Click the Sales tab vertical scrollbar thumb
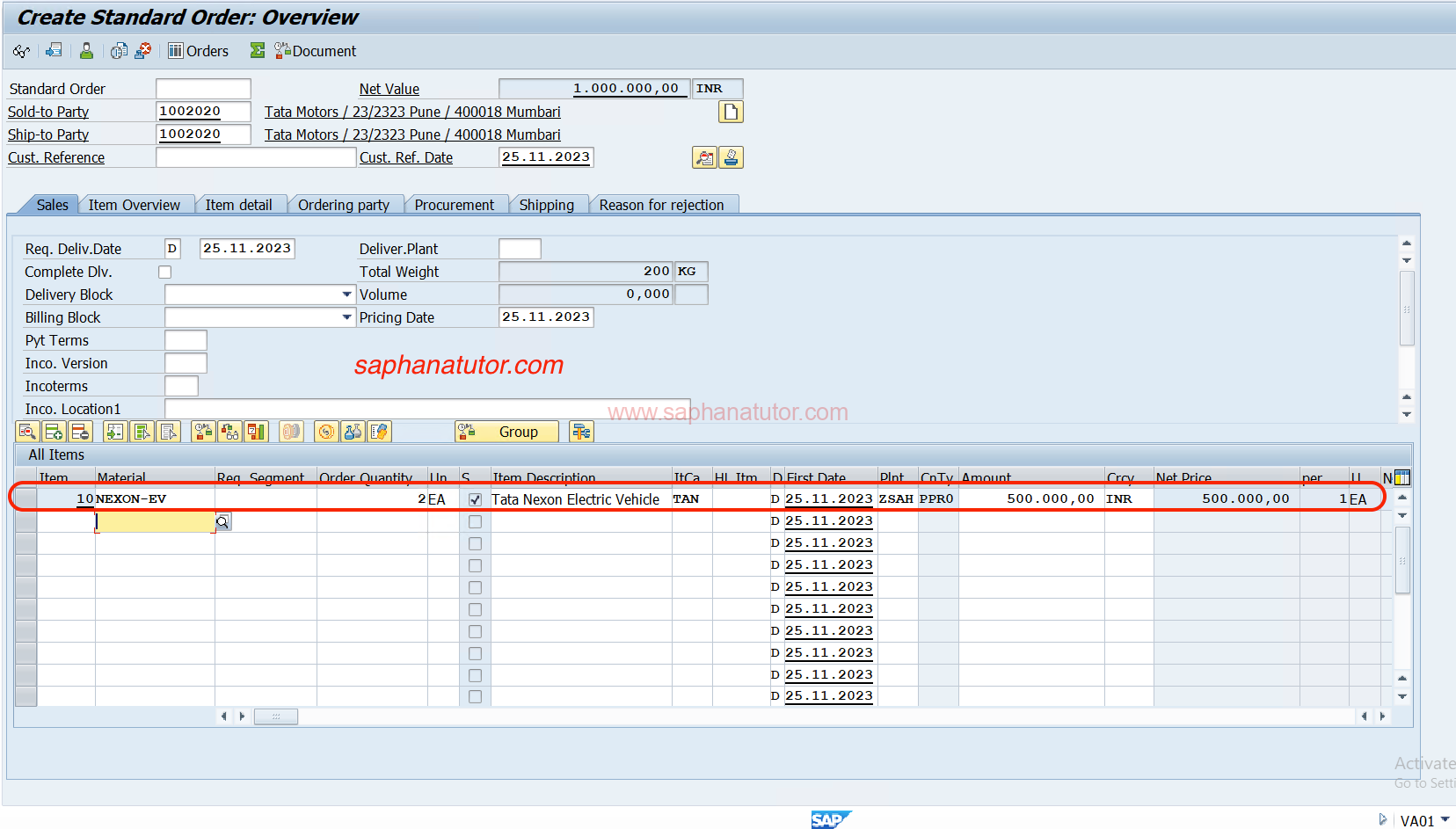This screenshot has width=1456, height=829. pos(1407,309)
